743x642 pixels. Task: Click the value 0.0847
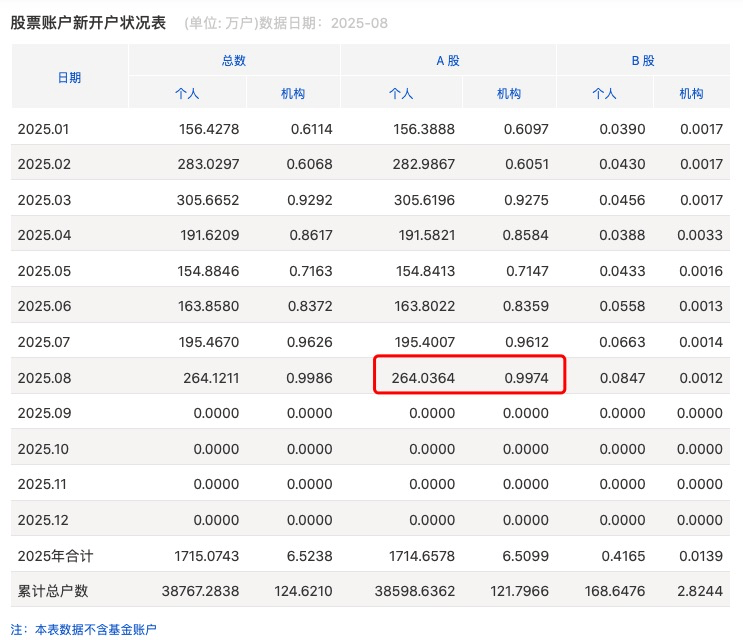(623, 378)
